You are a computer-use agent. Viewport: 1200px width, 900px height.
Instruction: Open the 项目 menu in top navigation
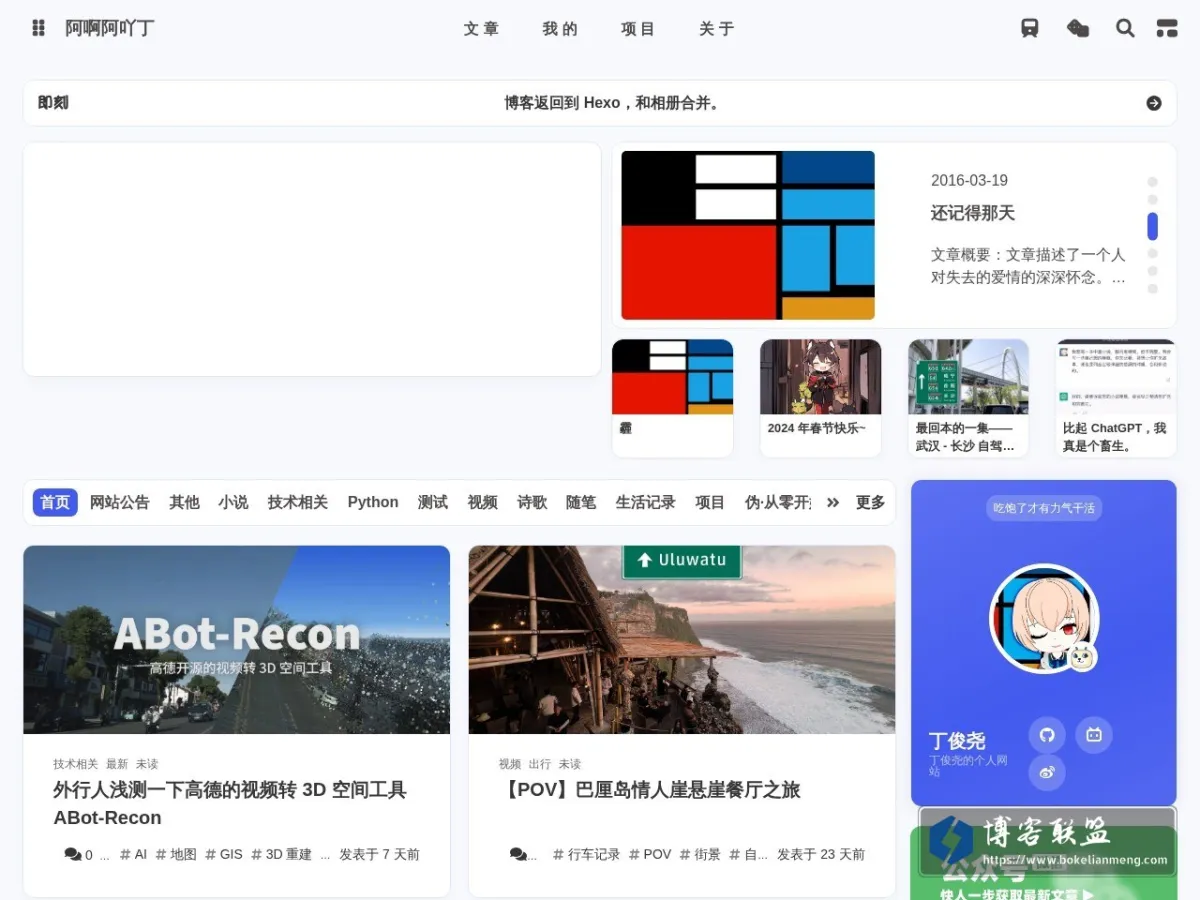pyautogui.click(x=638, y=29)
